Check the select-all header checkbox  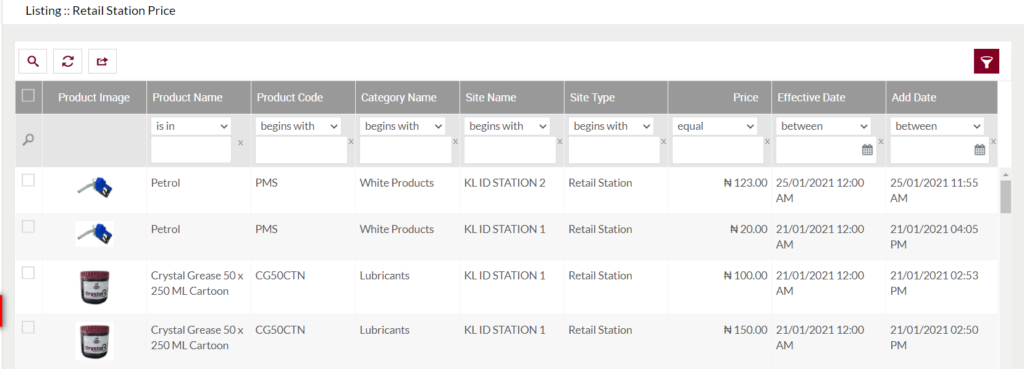tap(28, 96)
